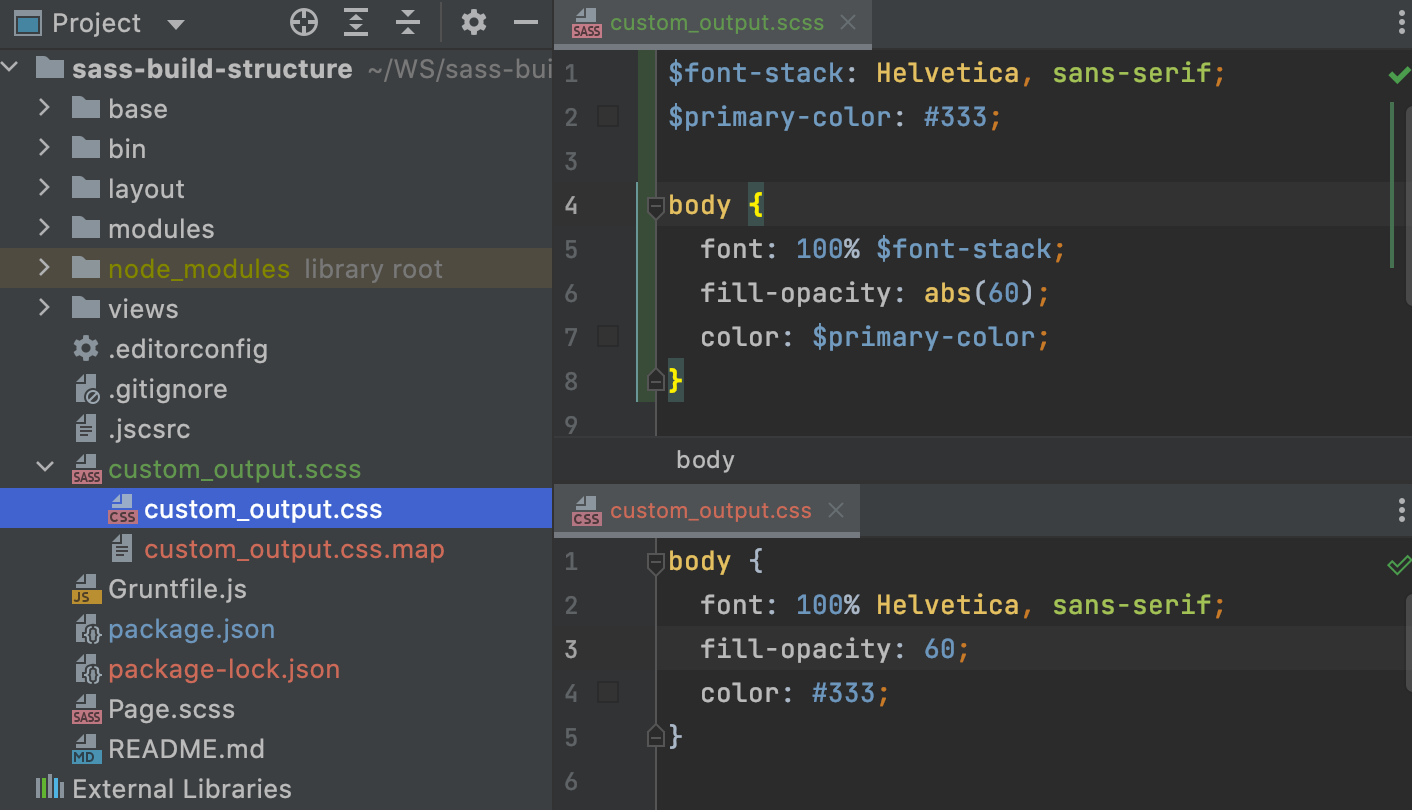This screenshot has height=810, width=1412.
Task: Hide the Project tool window
Action: 525,22
